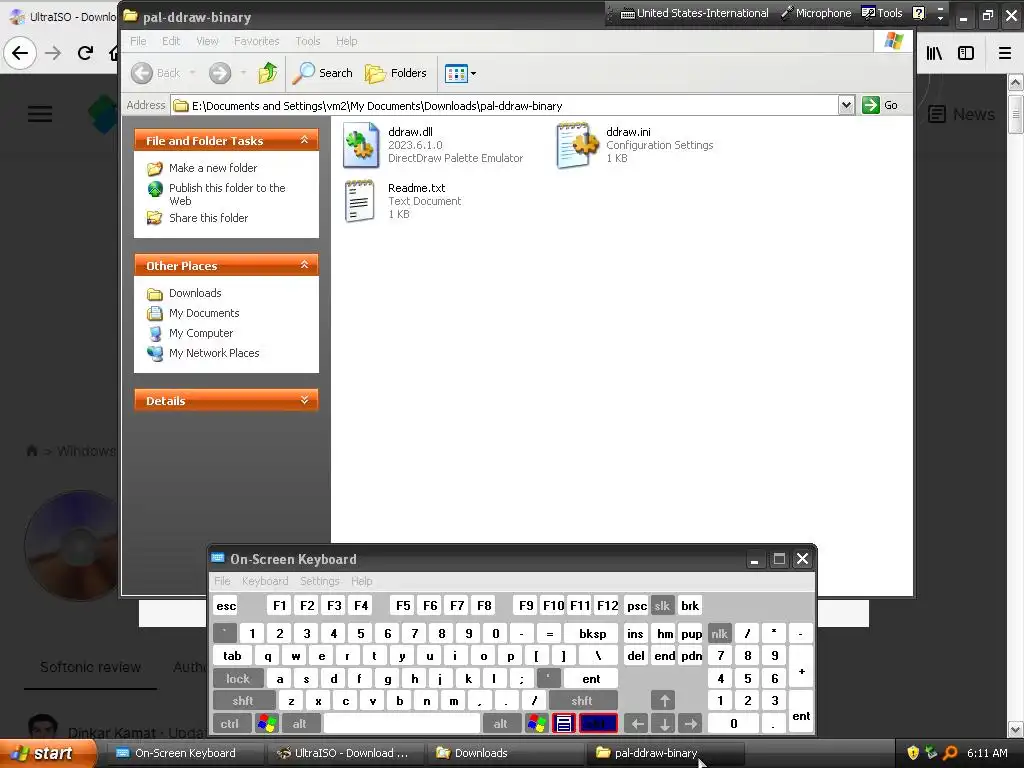
Task: Click the psc key
Action: [x=637, y=605]
